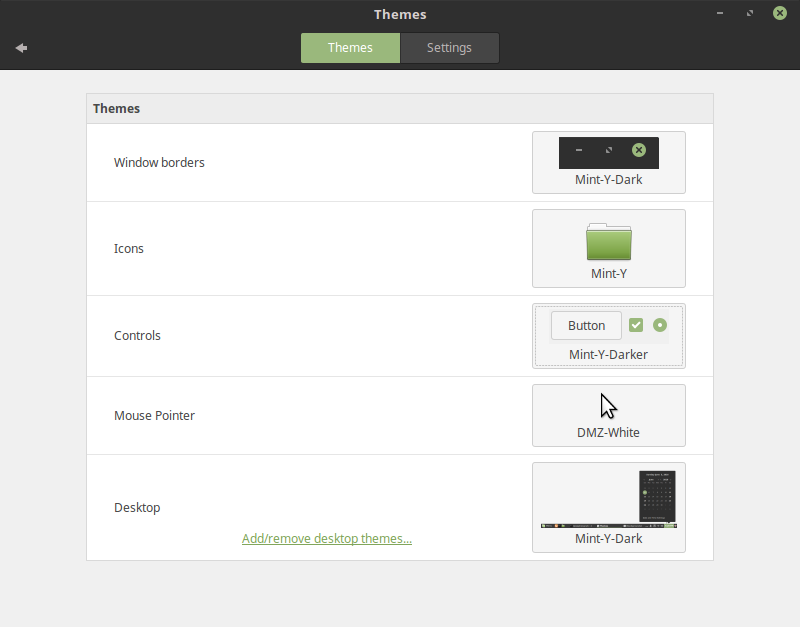
Task: Click the sample Button in Controls preview
Action: (586, 325)
